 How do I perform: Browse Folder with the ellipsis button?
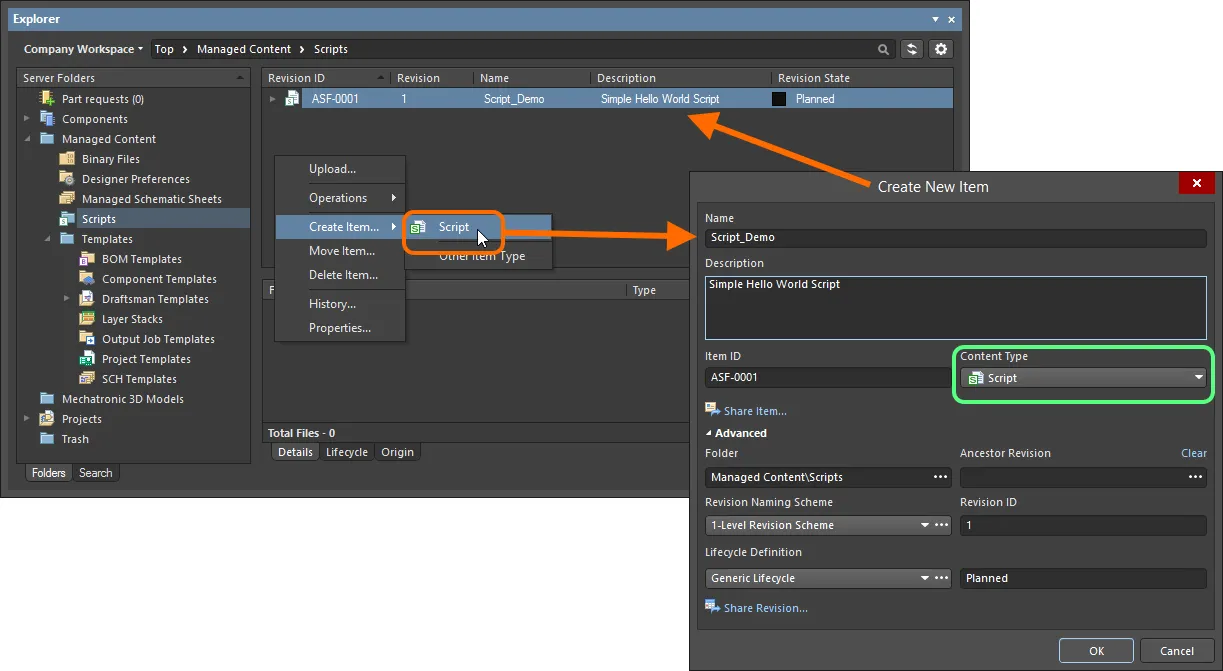(x=941, y=477)
